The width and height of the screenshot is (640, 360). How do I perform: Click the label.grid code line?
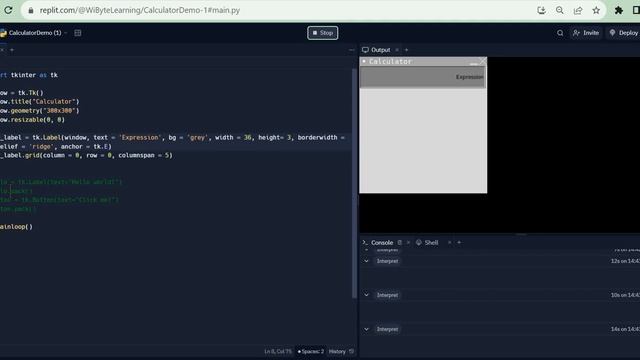86,156
